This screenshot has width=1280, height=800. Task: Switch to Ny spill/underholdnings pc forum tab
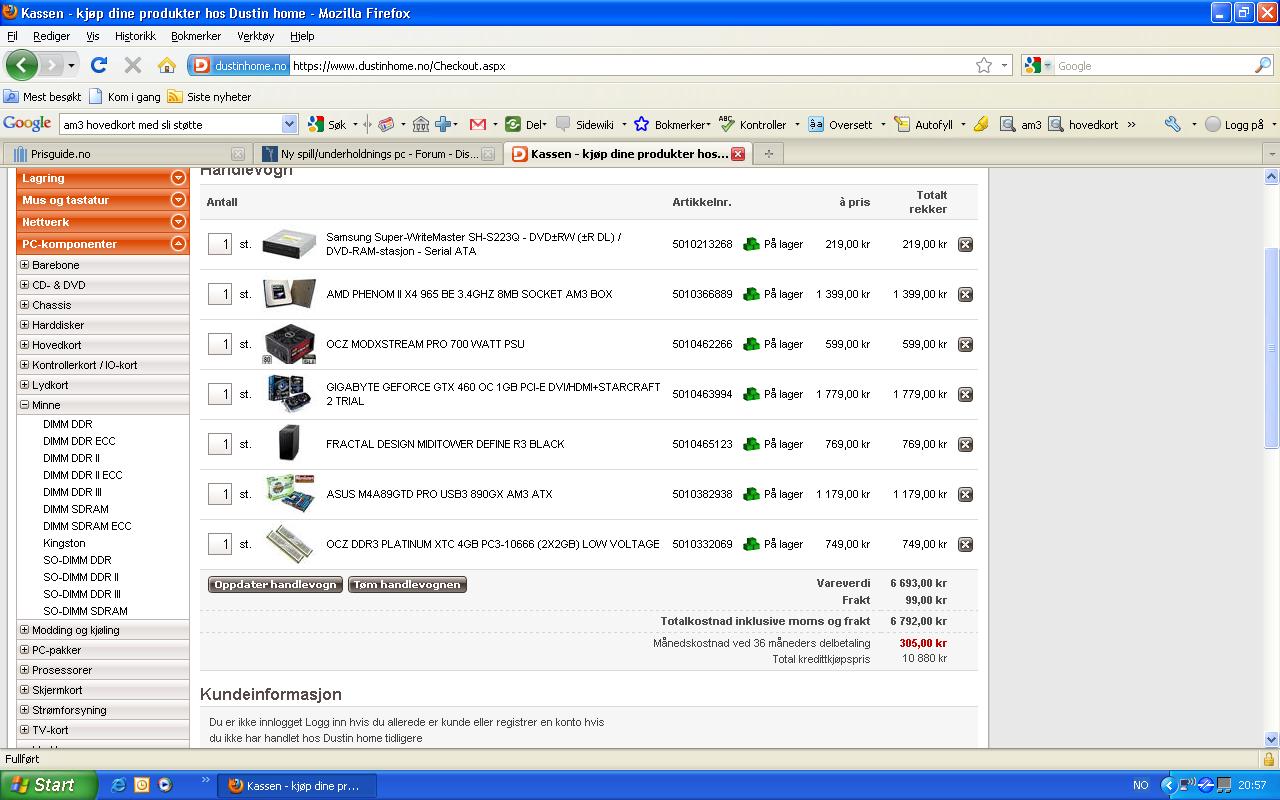377,154
